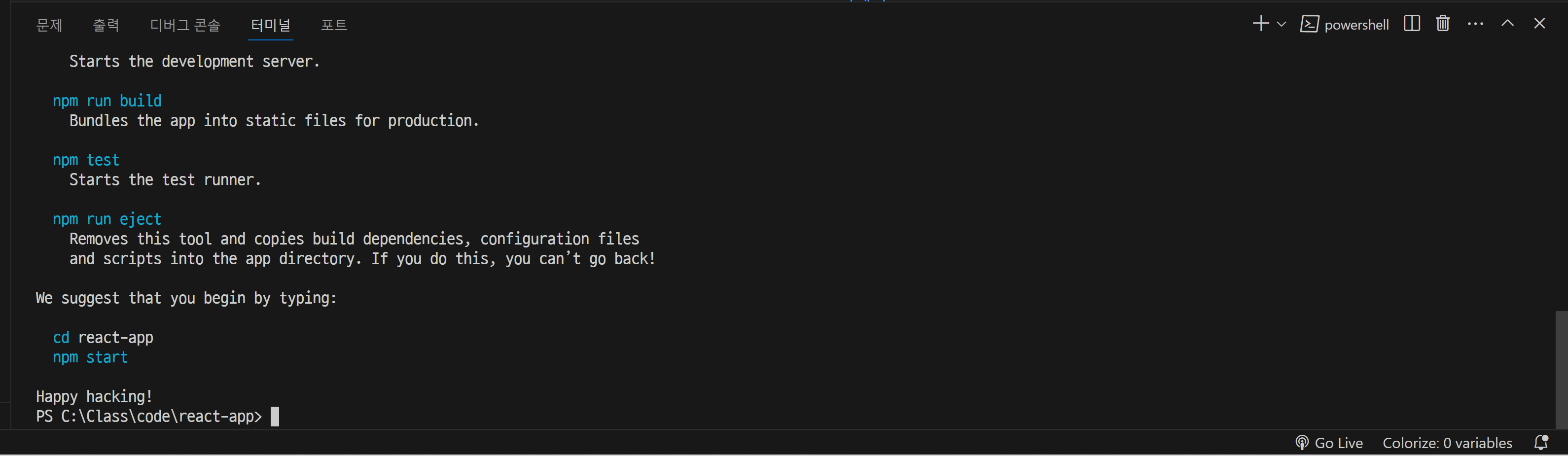Click the powershell terminal icon

(1309, 24)
